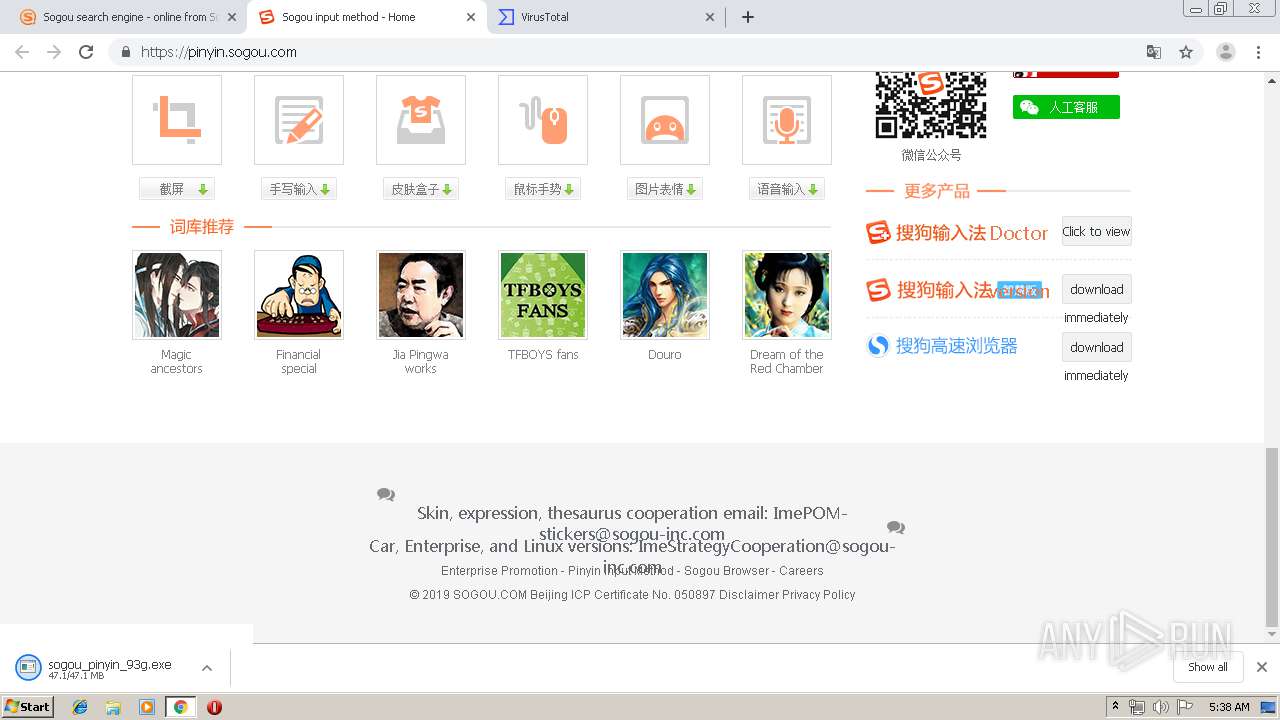Open a new browser tab

tap(747, 17)
